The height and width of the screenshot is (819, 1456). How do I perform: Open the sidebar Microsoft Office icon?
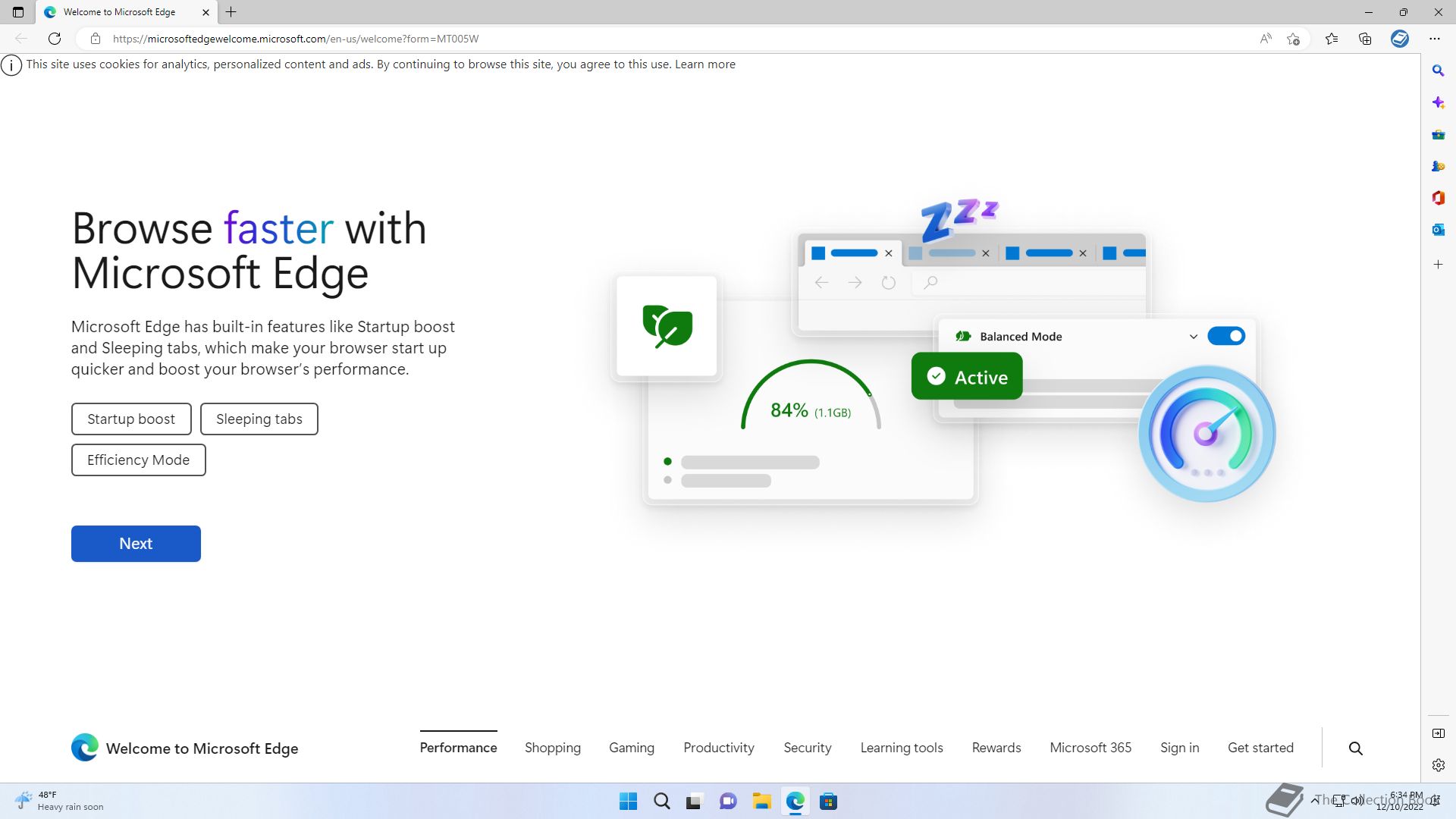[1438, 198]
